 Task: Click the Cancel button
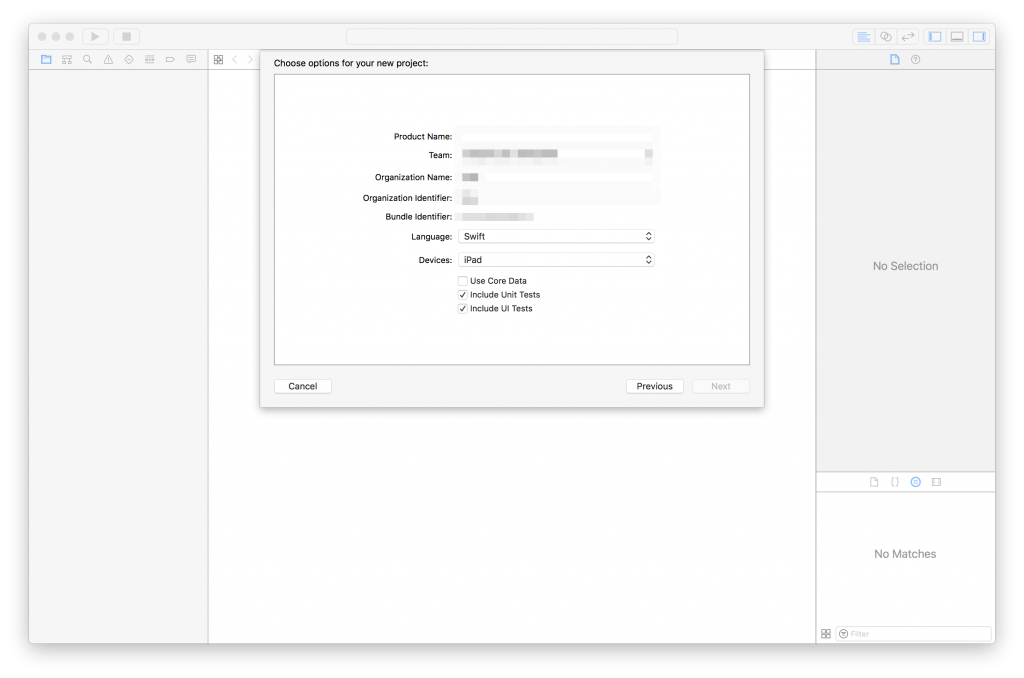point(302,386)
